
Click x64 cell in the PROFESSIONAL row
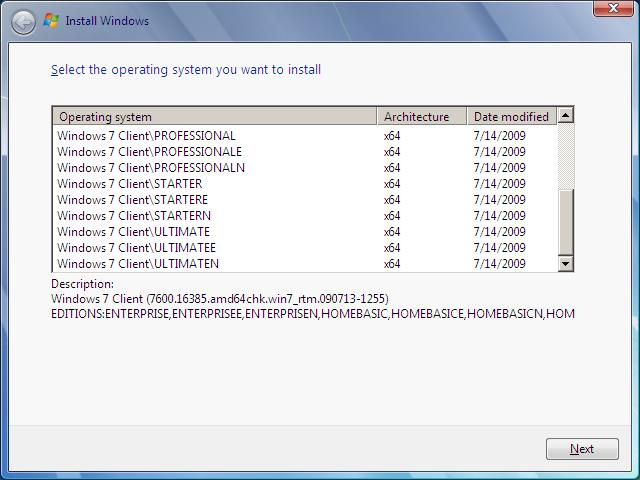[392, 136]
